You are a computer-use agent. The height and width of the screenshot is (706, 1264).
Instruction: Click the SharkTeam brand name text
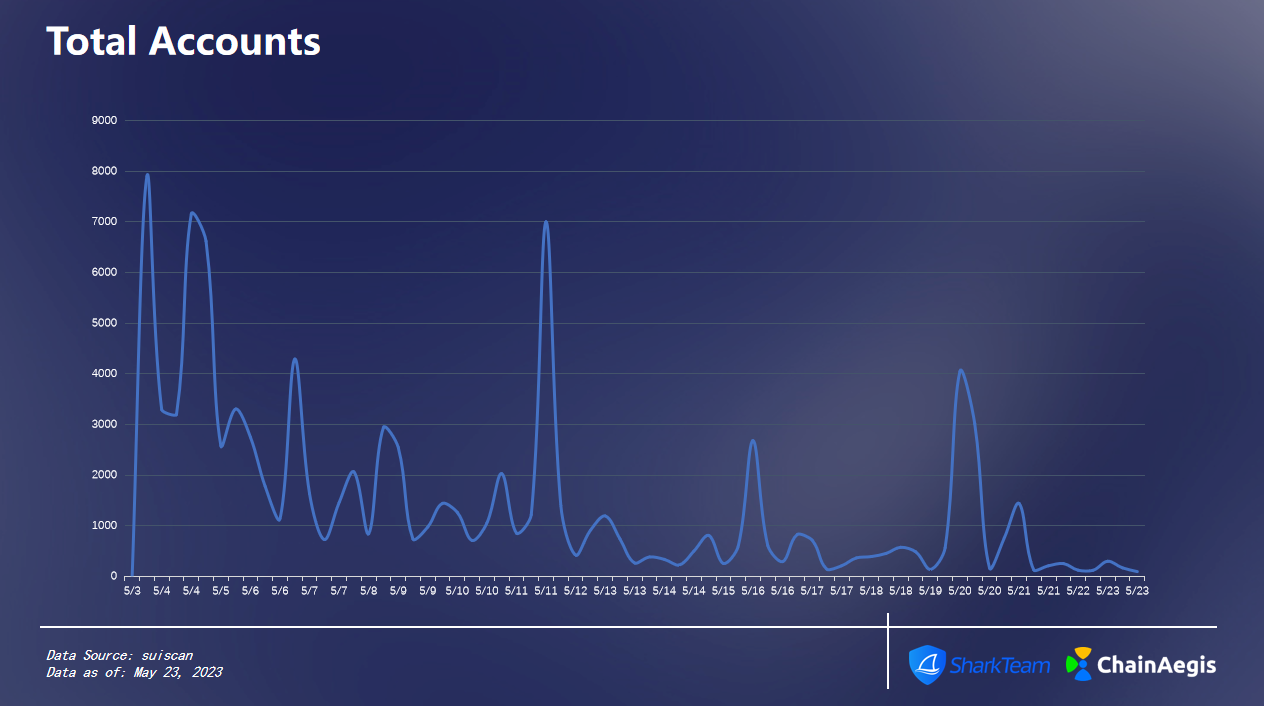tap(999, 665)
